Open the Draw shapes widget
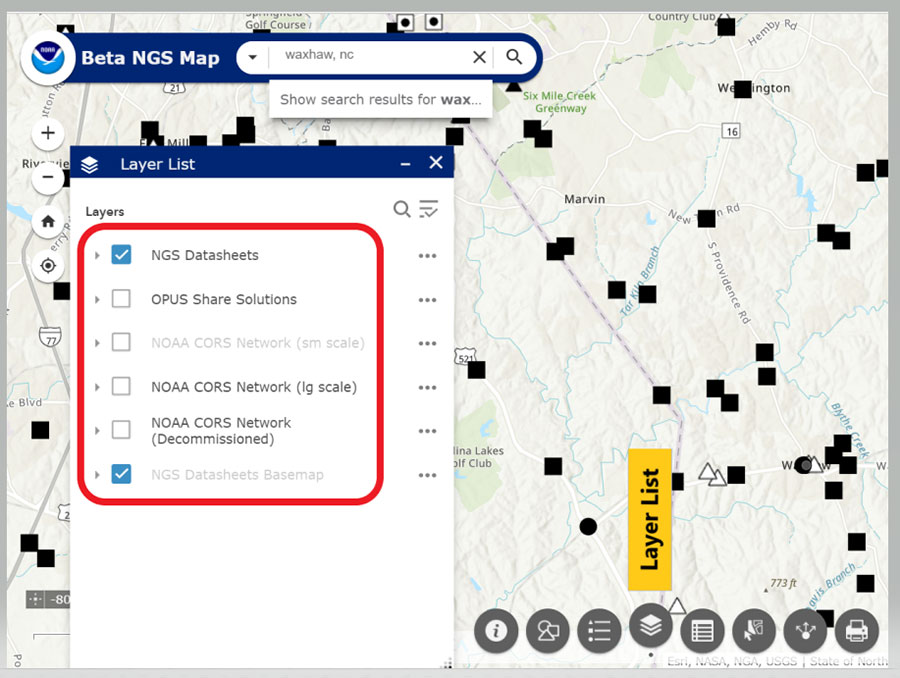The image size is (900, 678). 548,631
